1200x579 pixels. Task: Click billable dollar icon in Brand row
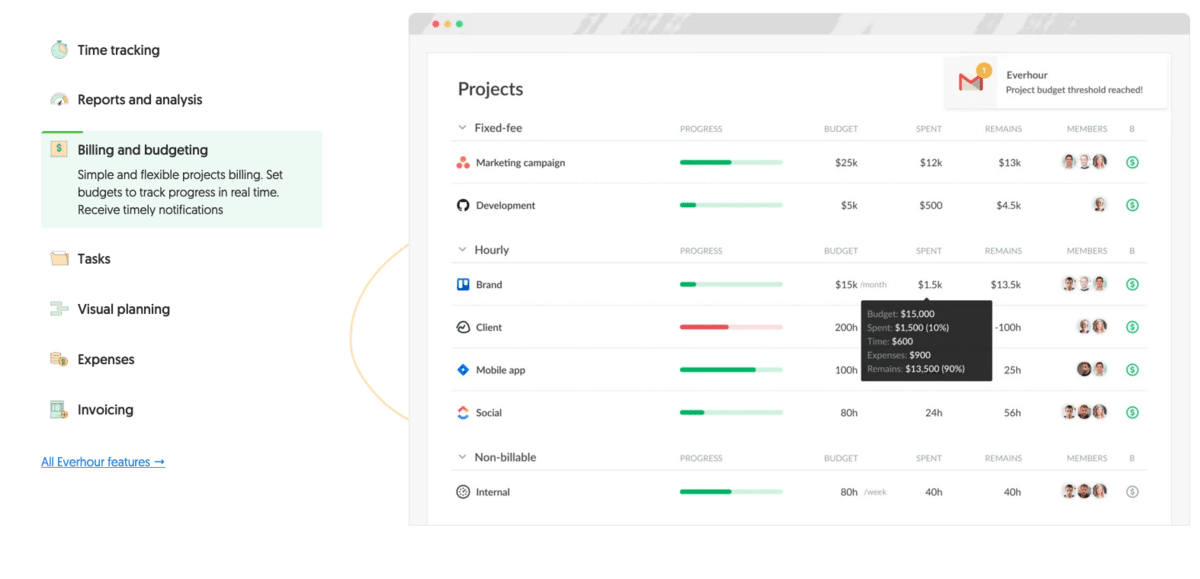coord(1132,285)
